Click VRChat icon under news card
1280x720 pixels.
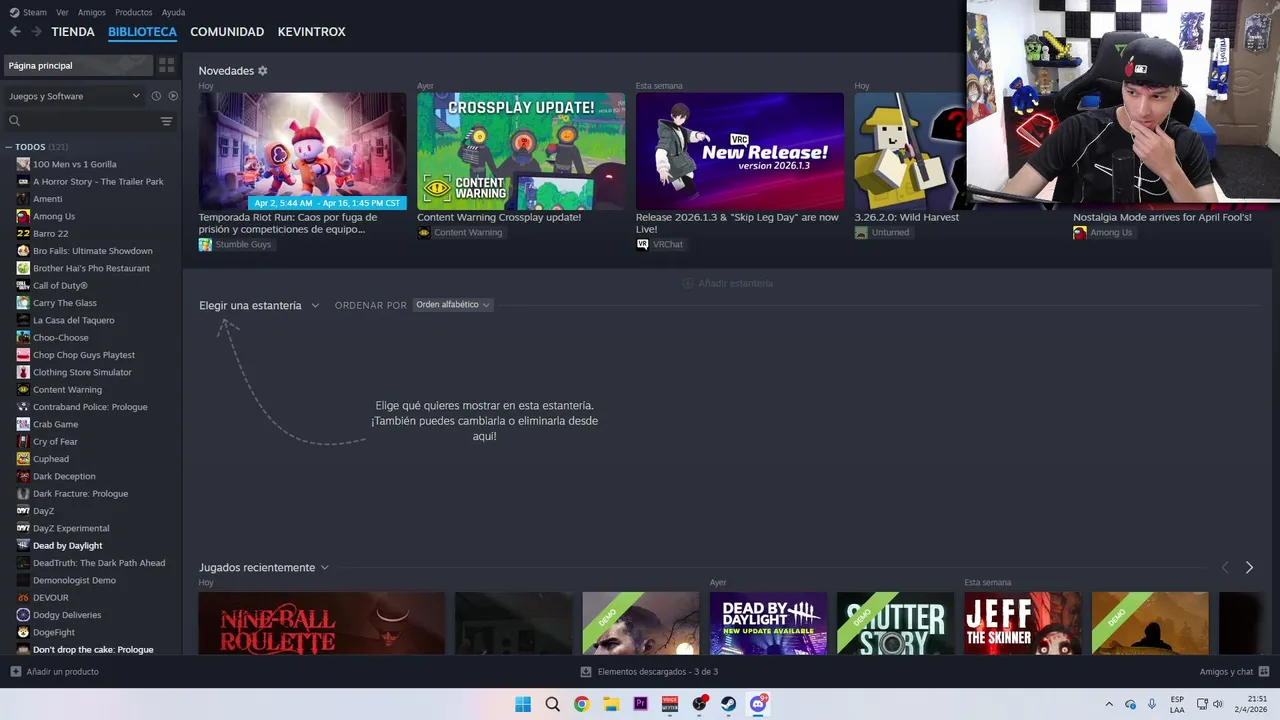(x=643, y=244)
